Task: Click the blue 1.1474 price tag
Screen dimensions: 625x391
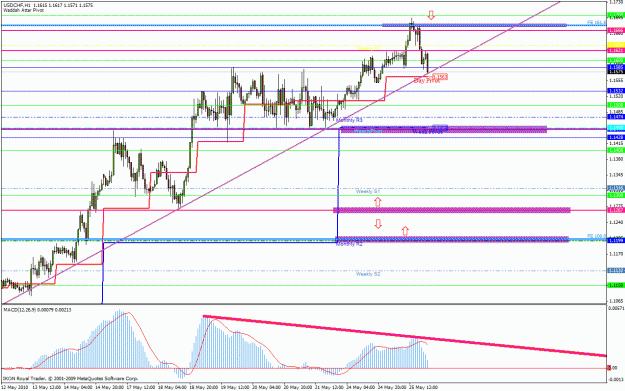Action: click(616, 117)
